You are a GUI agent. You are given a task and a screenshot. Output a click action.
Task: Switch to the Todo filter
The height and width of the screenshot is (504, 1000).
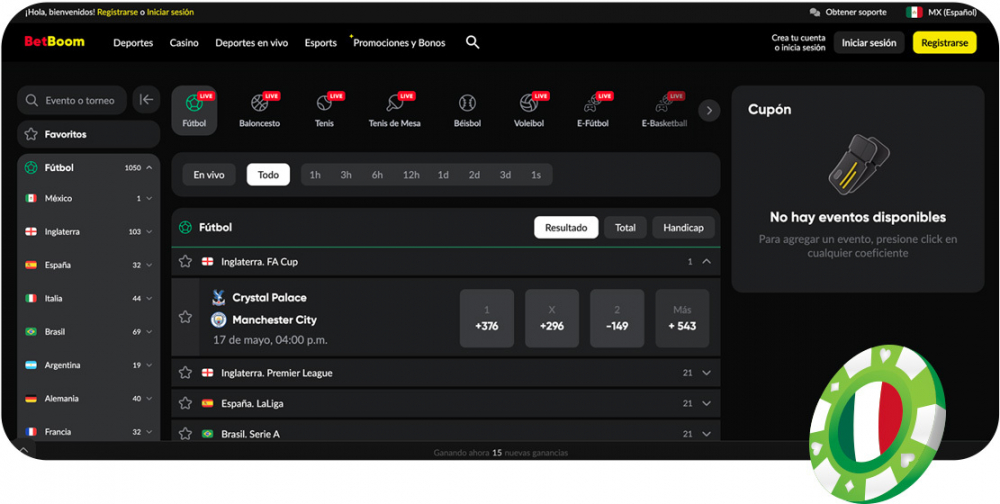268,175
